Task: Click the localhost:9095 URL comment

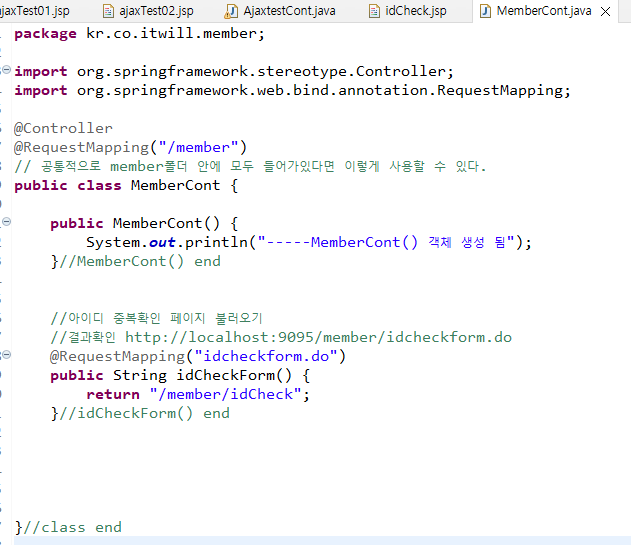Action: (x=318, y=337)
